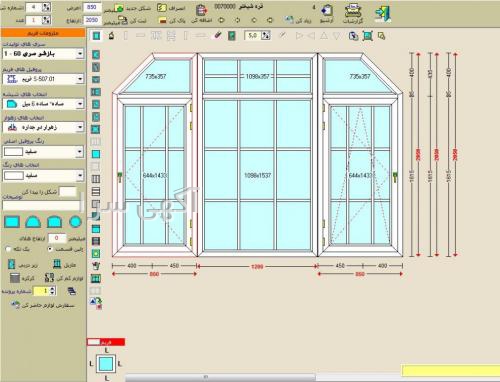Select the circle window shape

click(75, 222)
